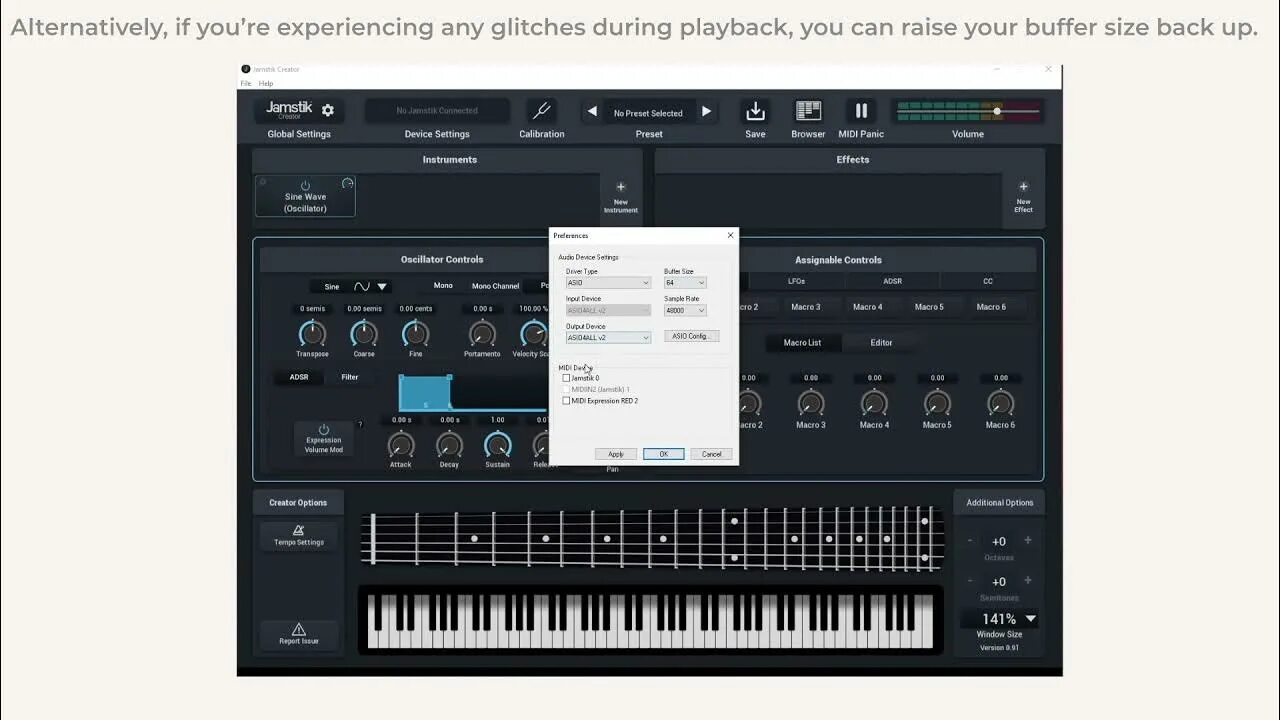Viewport: 1280px width, 720px height.
Task: Click Cancel in Preferences dialog
Action: tap(711, 454)
